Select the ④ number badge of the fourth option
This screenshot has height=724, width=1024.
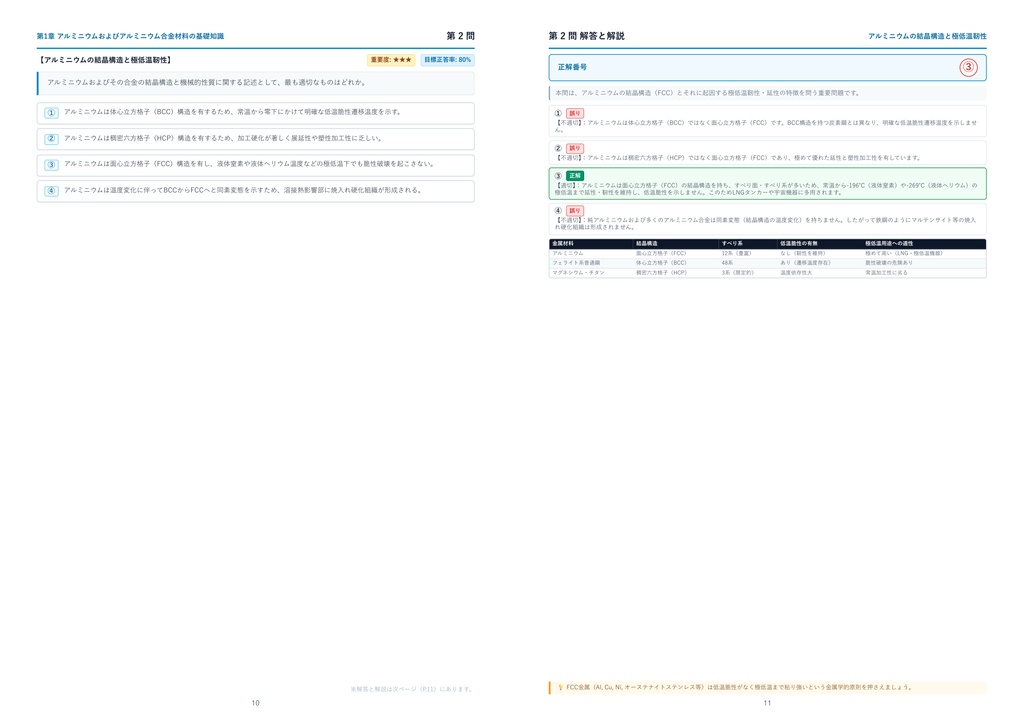(52, 191)
